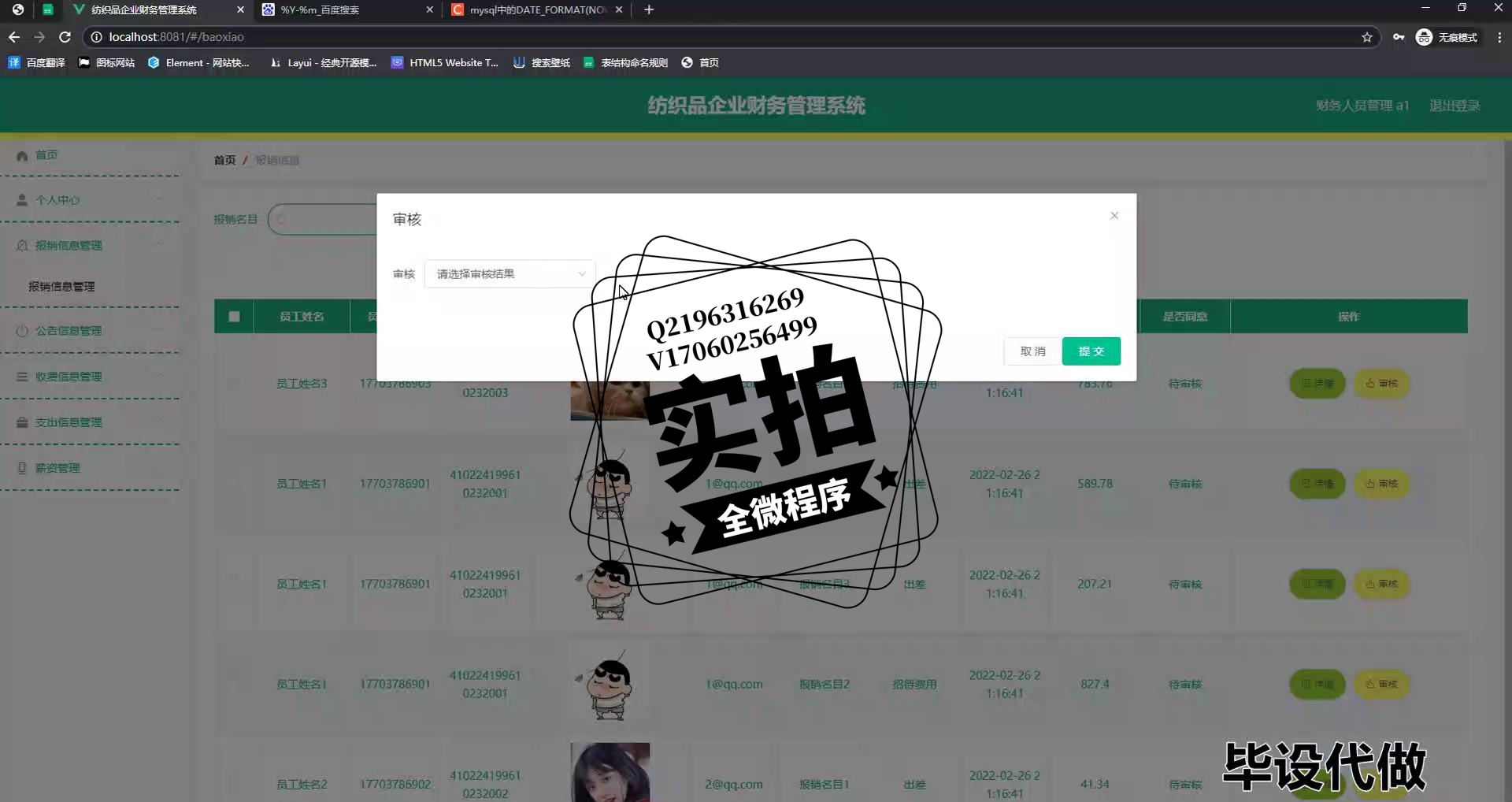Toggle the select-all checkbox in table header
Image resolution: width=1512 pixels, height=802 pixels.
[x=234, y=317]
